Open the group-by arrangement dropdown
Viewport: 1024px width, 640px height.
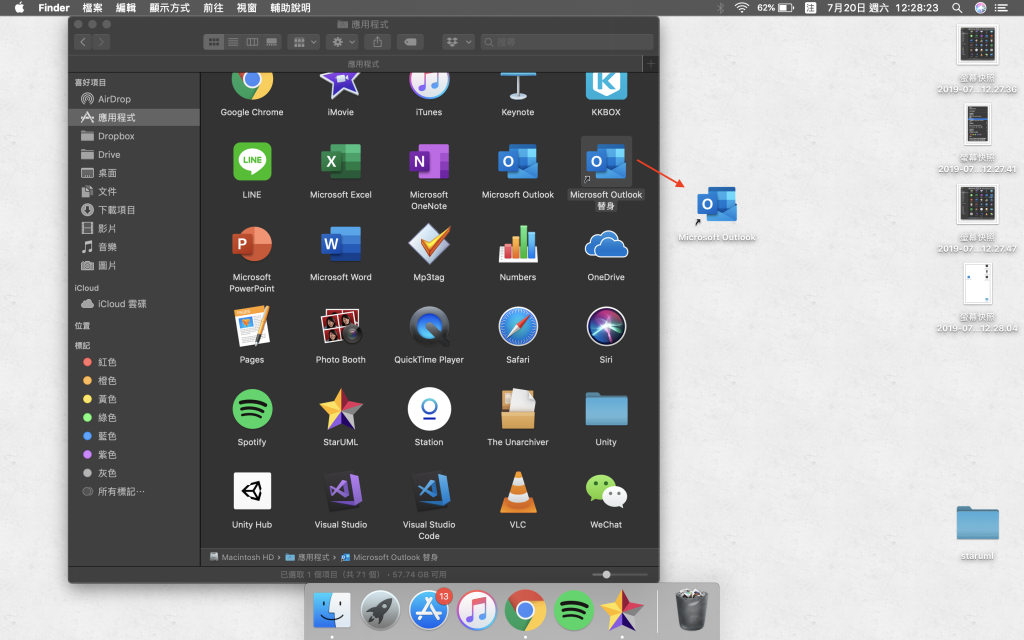point(304,42)
